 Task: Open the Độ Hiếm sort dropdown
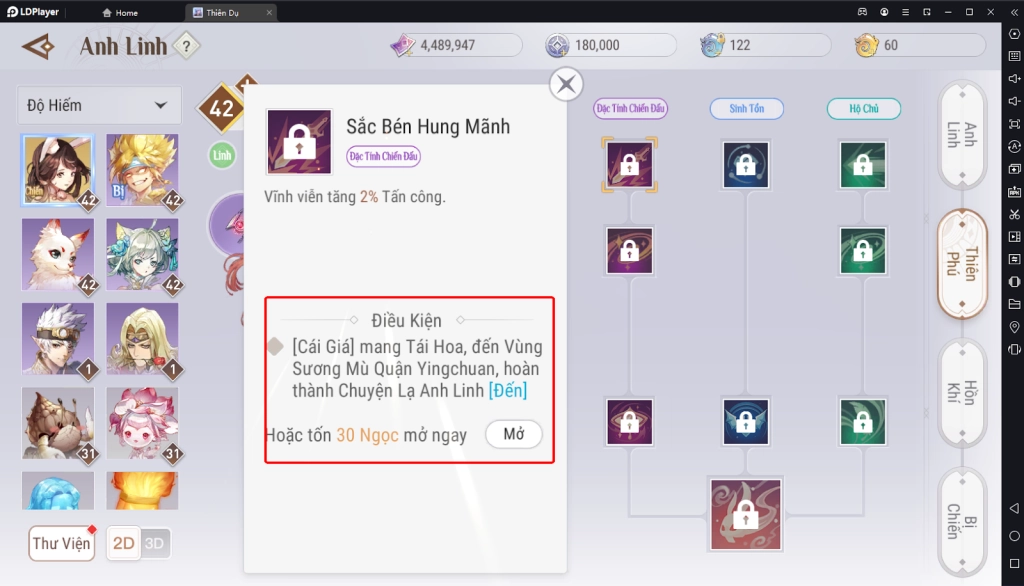[99, 105]
